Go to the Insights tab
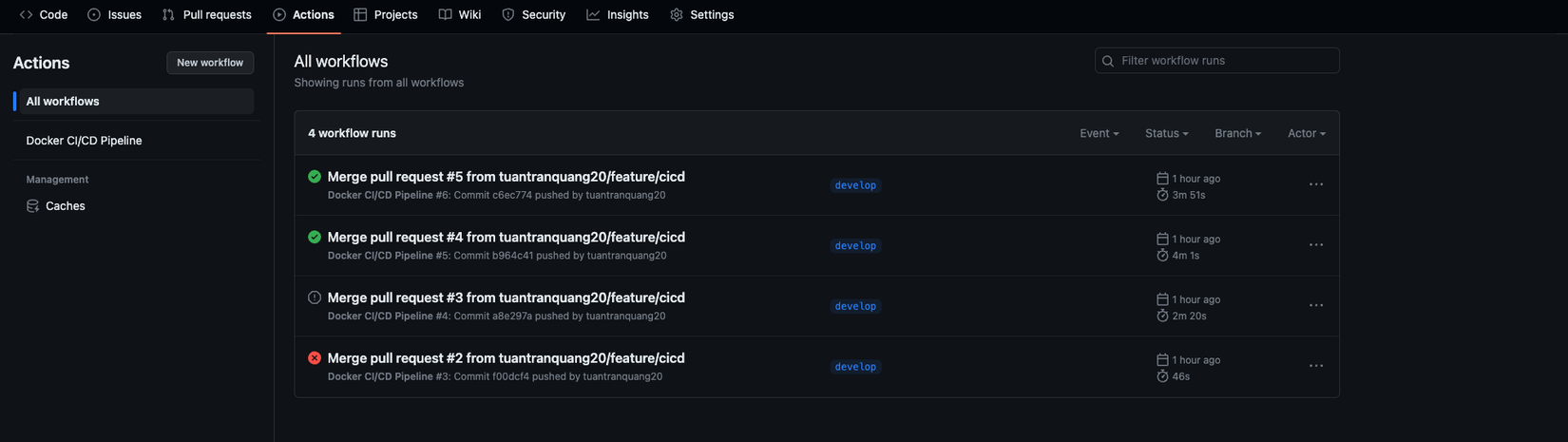The height and width of the screenshot is (442, 1568). 618,15
